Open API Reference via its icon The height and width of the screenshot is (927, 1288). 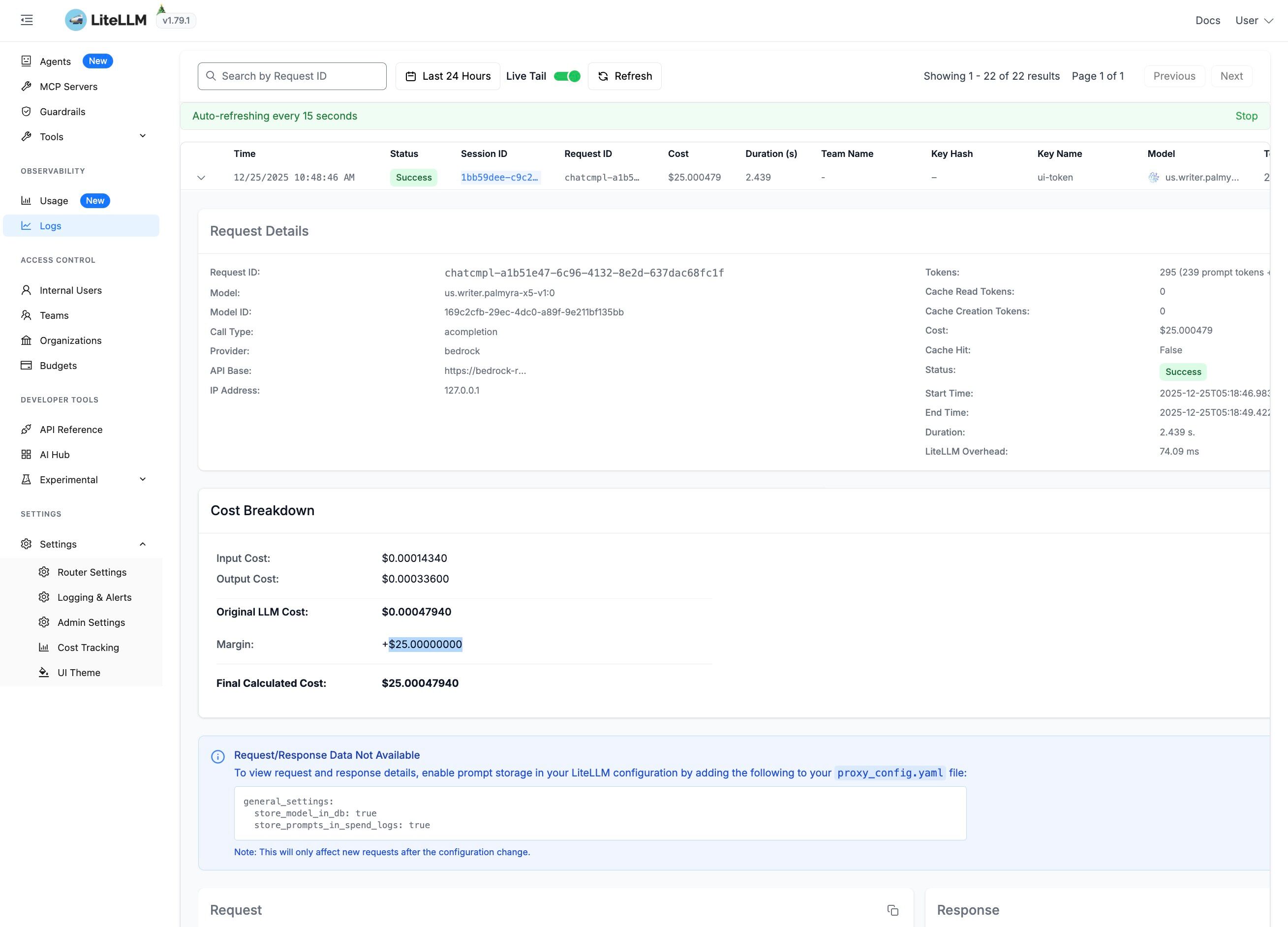26,430
